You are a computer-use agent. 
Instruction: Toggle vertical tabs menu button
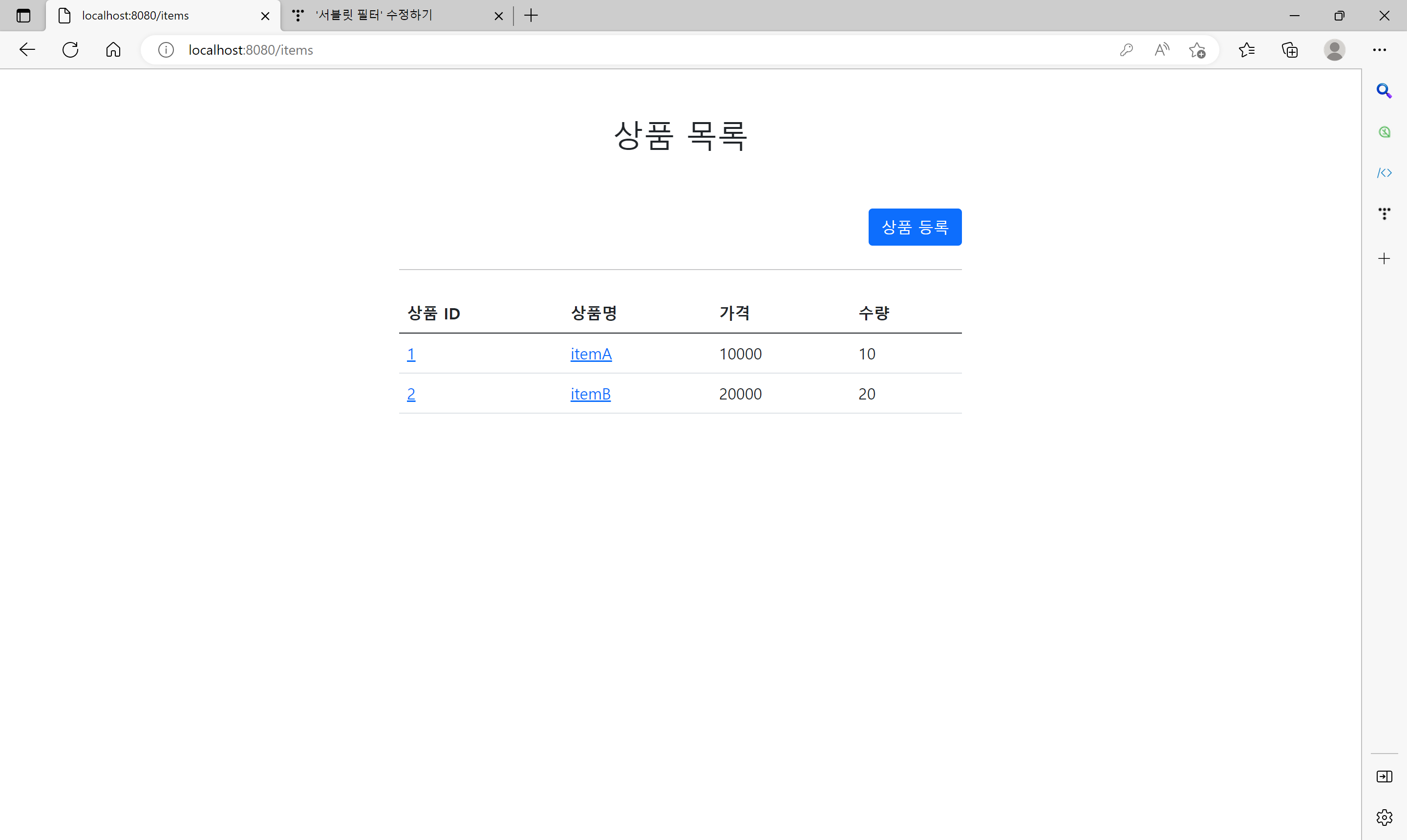(23, 15)
